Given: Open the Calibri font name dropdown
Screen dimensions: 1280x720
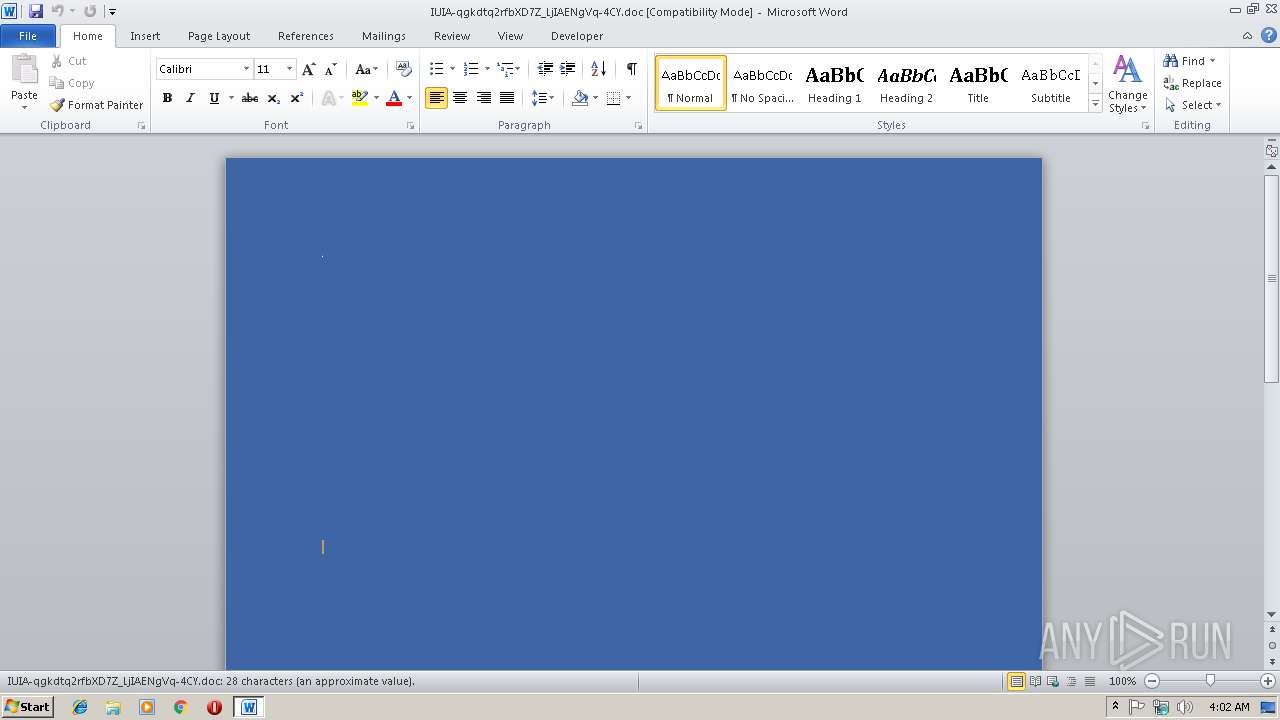Looking at the screenshot, I should pos(246,69).
